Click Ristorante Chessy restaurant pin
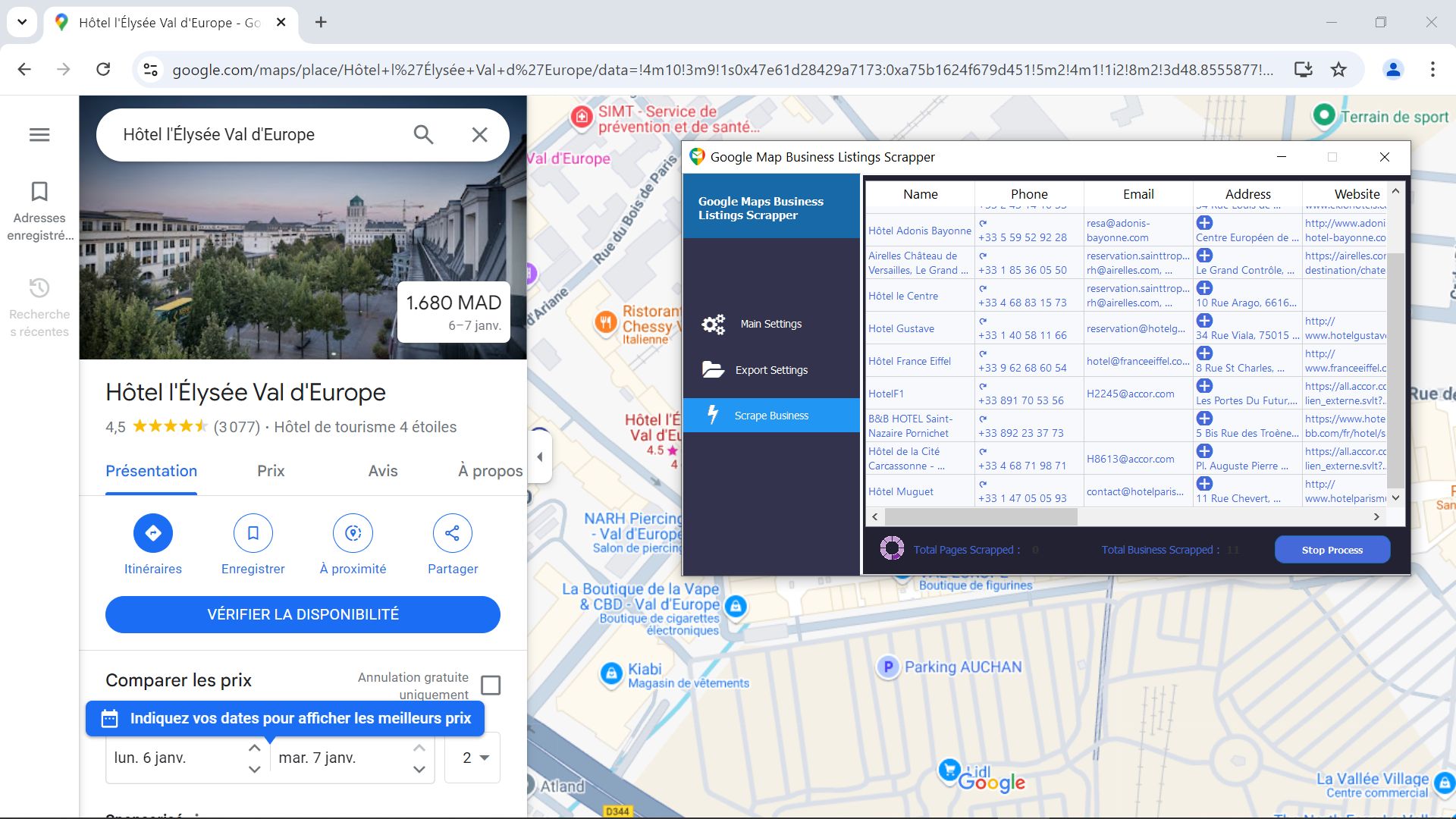 (605, 322)
